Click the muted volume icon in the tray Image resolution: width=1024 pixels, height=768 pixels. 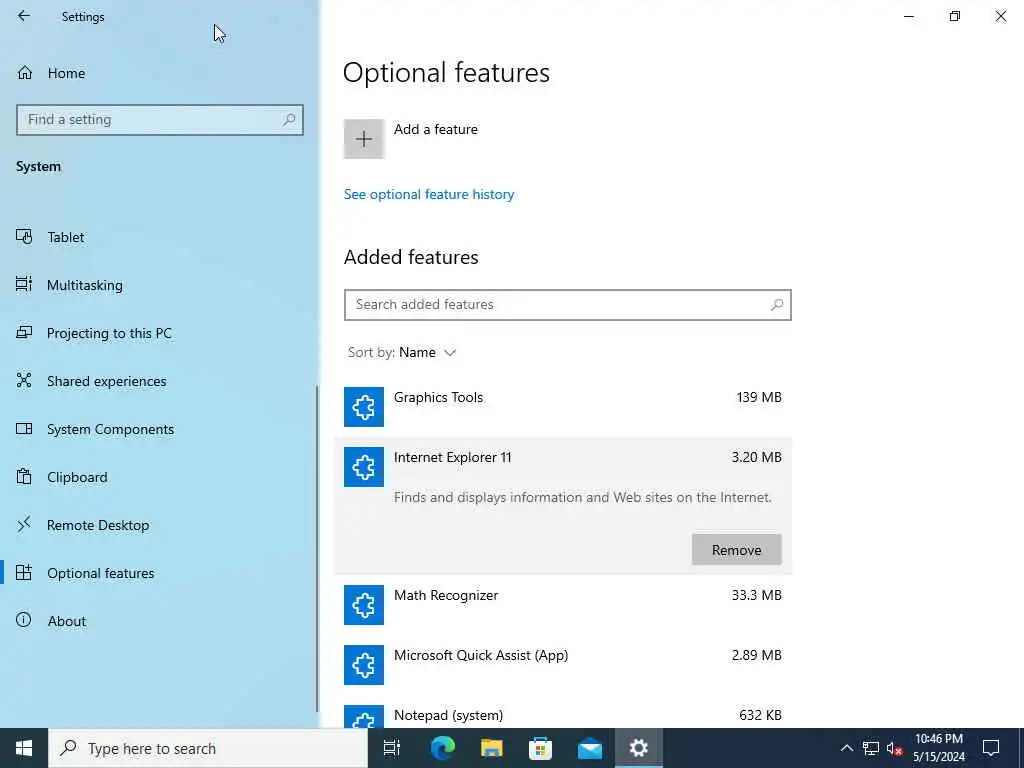(894, 748)
